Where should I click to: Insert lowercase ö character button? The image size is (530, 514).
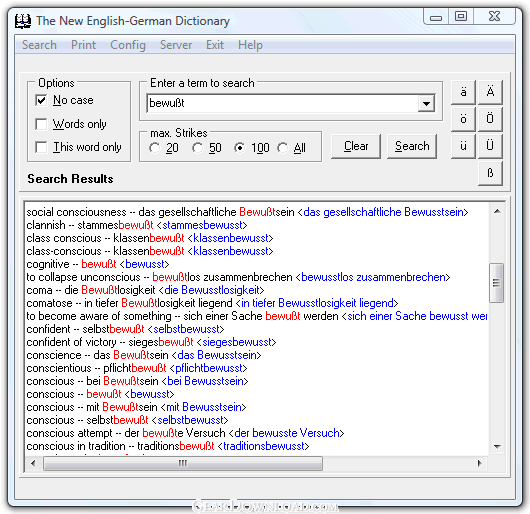pyautogui.click(x=463, y=119)
